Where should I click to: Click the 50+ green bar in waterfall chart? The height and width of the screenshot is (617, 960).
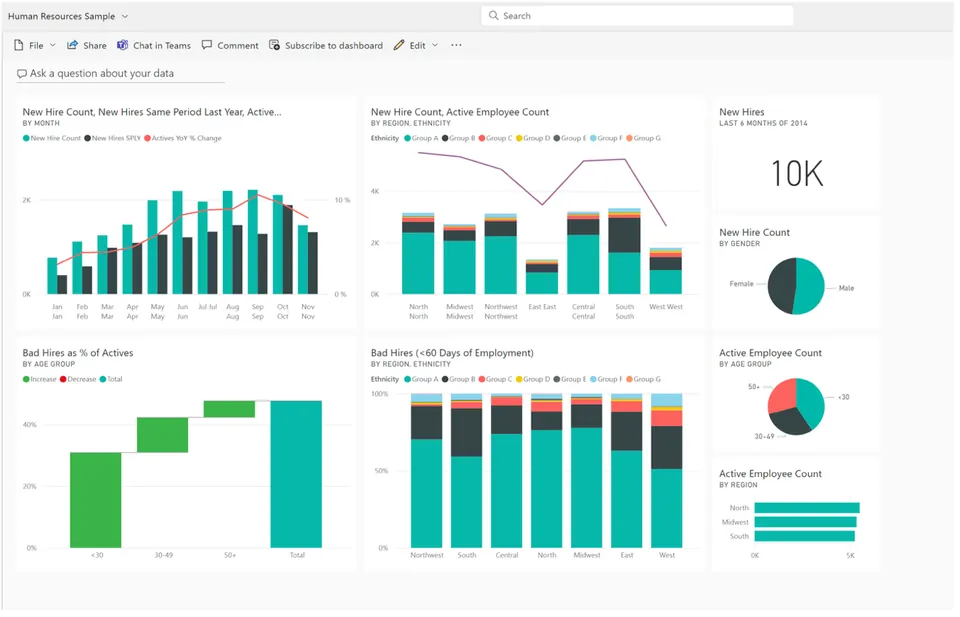point(229,409)
